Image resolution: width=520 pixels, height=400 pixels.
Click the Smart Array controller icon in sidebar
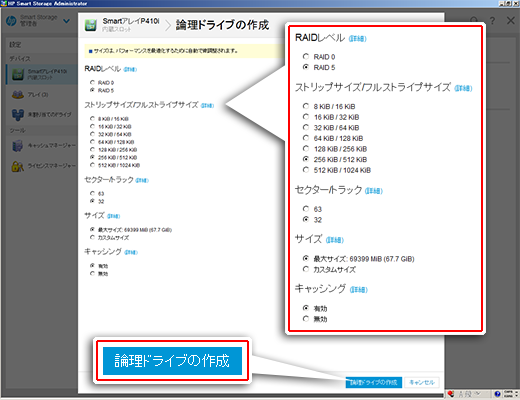[x=18, y=74]
